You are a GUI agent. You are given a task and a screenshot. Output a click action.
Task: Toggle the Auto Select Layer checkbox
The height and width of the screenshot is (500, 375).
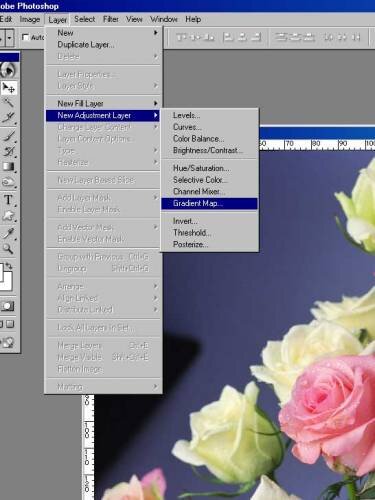click(x=25, y=37)
